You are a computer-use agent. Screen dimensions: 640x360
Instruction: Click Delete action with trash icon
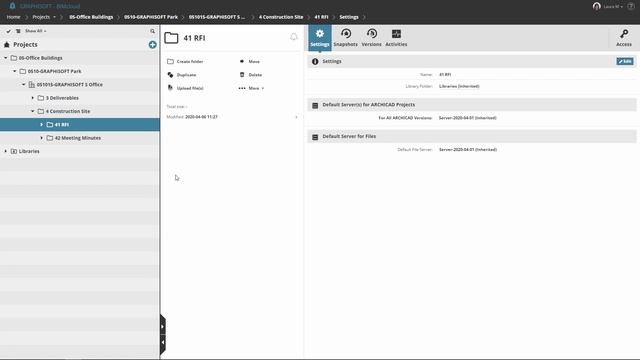pos(250,75)
